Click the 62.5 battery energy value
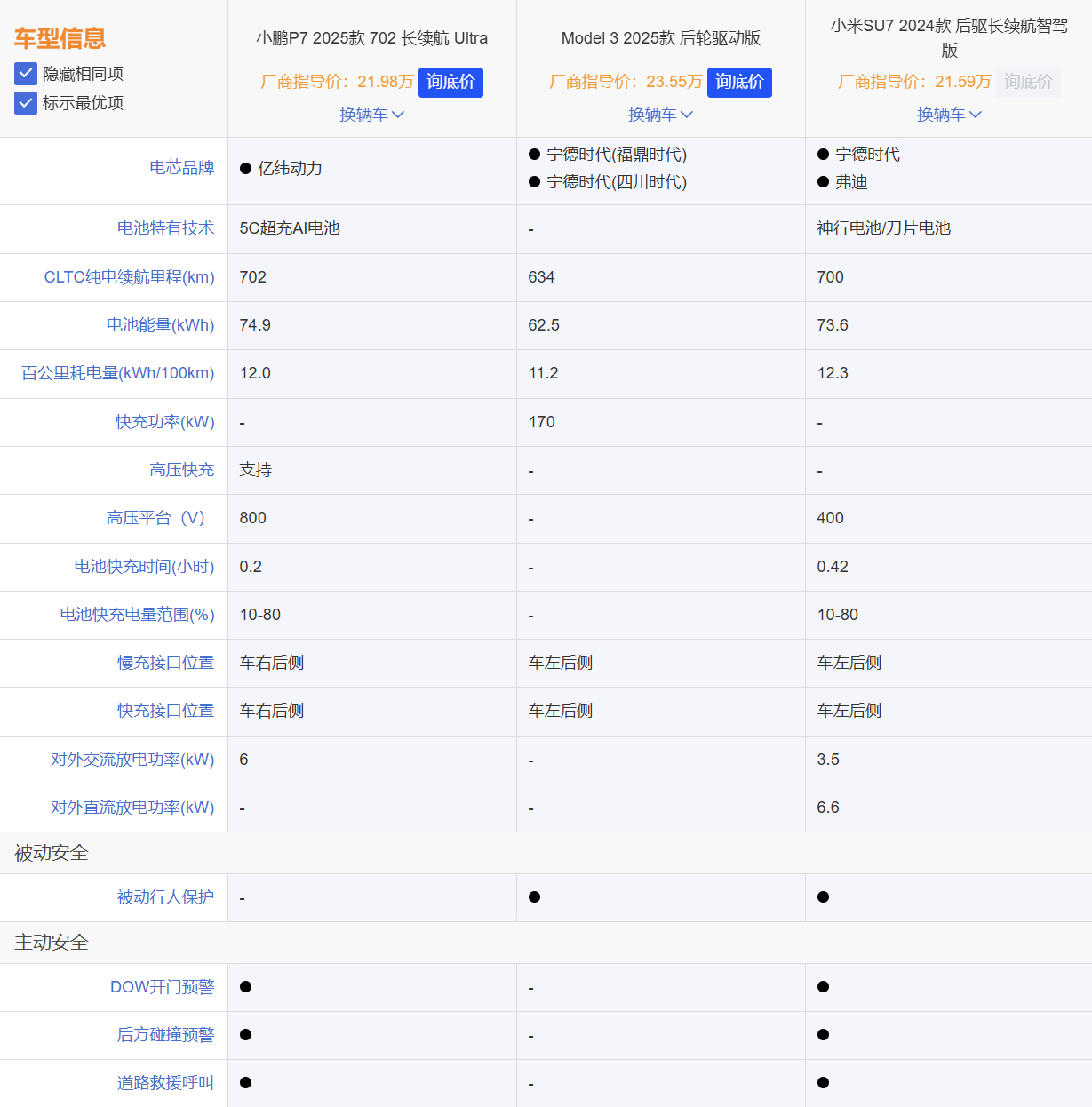 click(544, 325)
